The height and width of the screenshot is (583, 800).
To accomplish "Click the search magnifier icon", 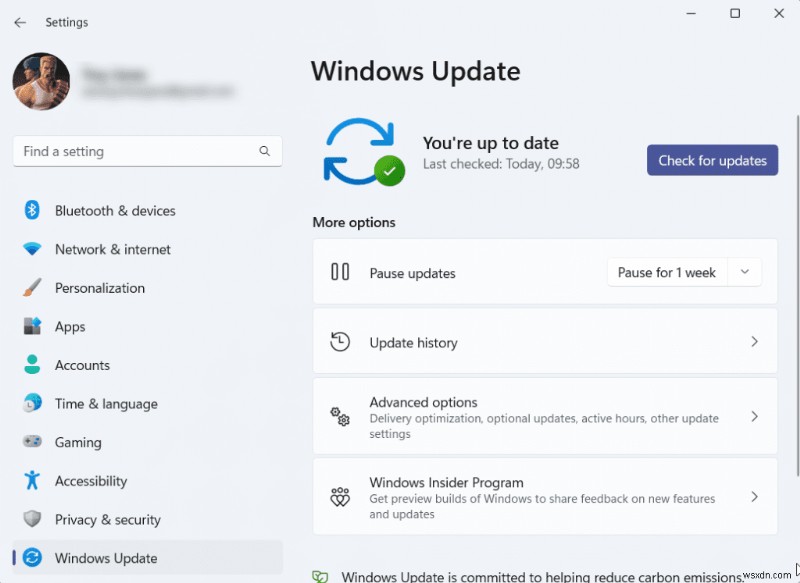I will pyautogui.click(x=264, y=151).
